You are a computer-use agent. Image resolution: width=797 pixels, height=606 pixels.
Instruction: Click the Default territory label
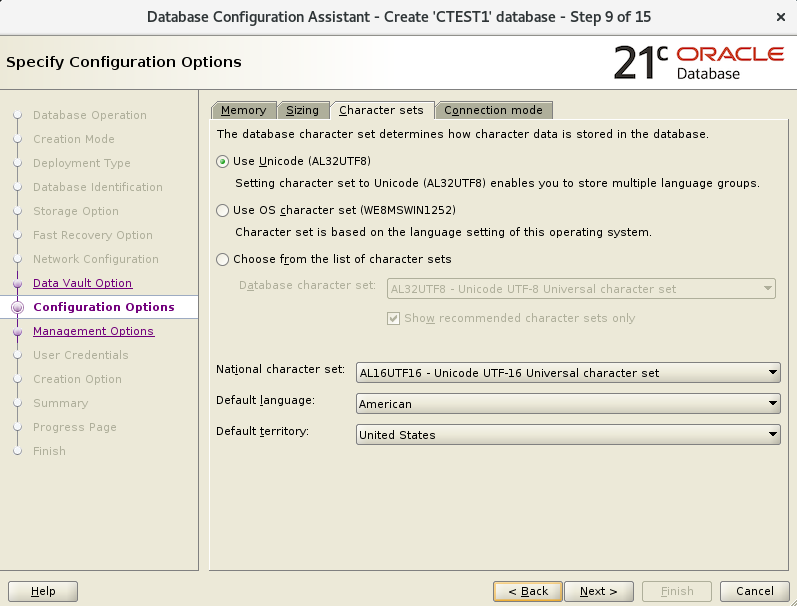262,431
